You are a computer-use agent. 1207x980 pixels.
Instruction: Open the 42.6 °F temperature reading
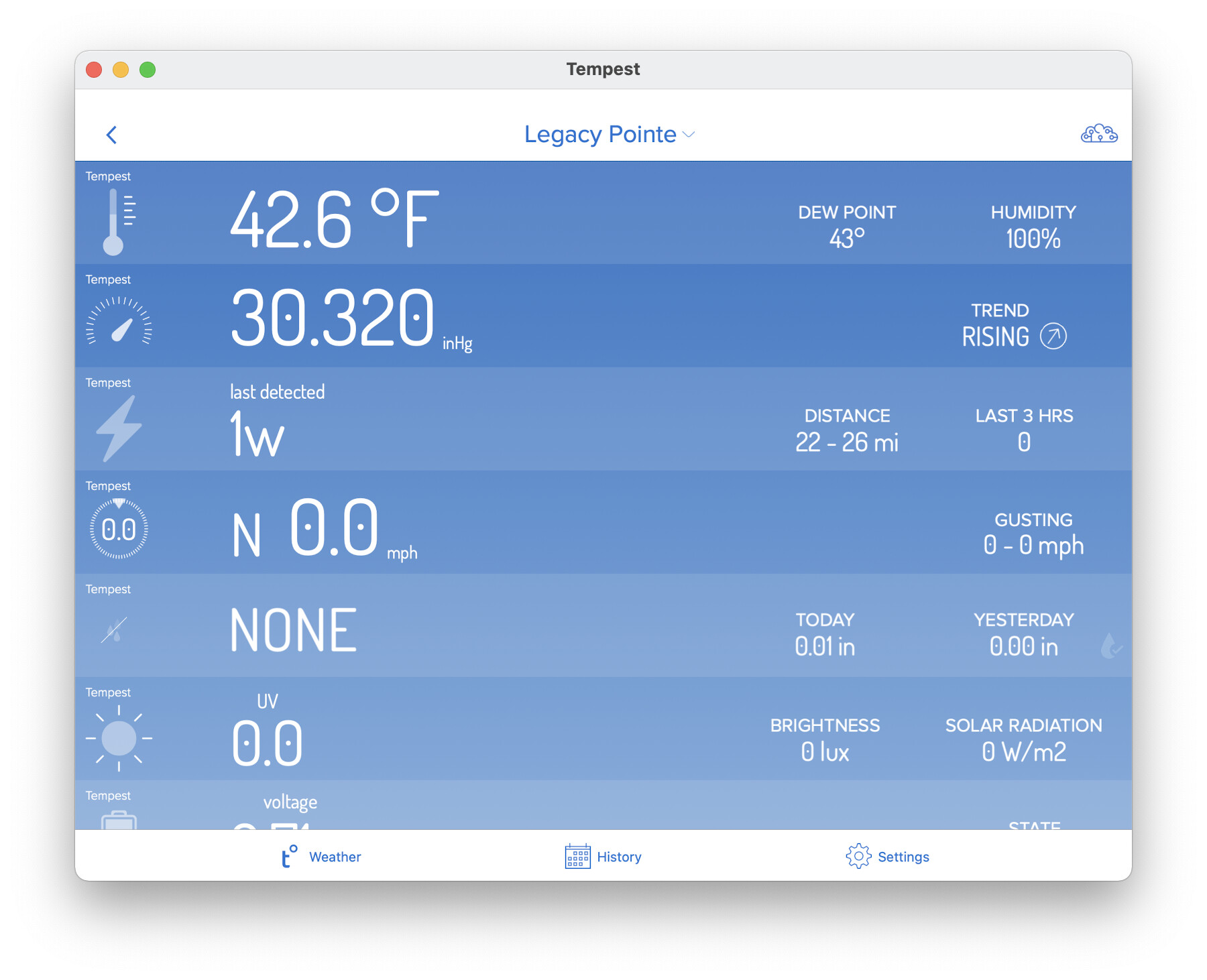[x=335, y=219]
